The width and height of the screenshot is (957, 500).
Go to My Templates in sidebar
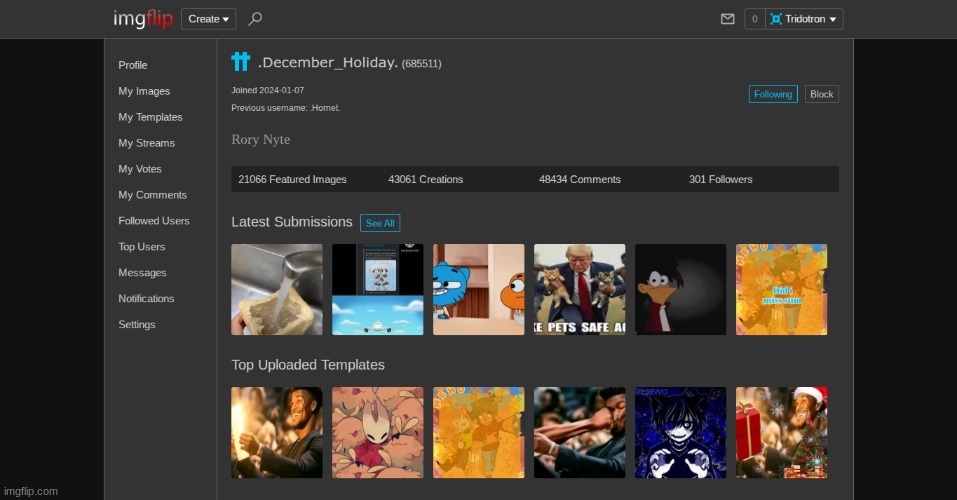tap(150, 117)
